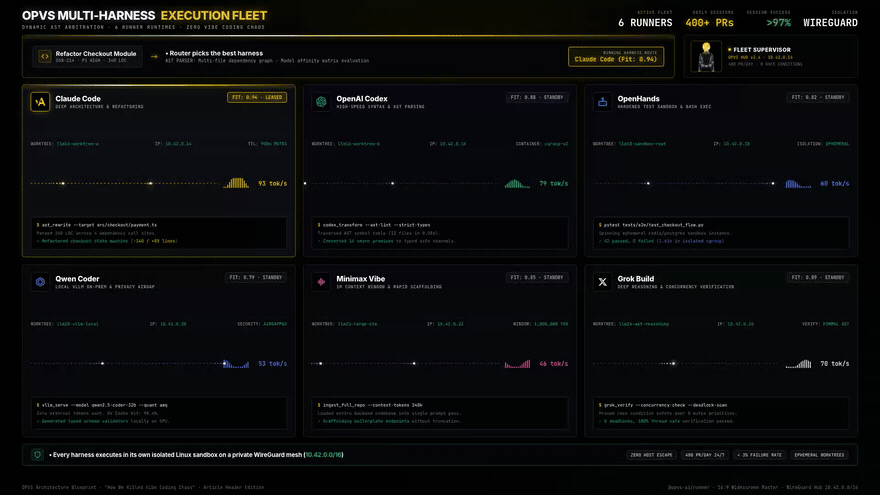Click the EPHEMERAL WORKTREES tag
The width and height of the screenshot is (880, 495).
coord(819,455)
